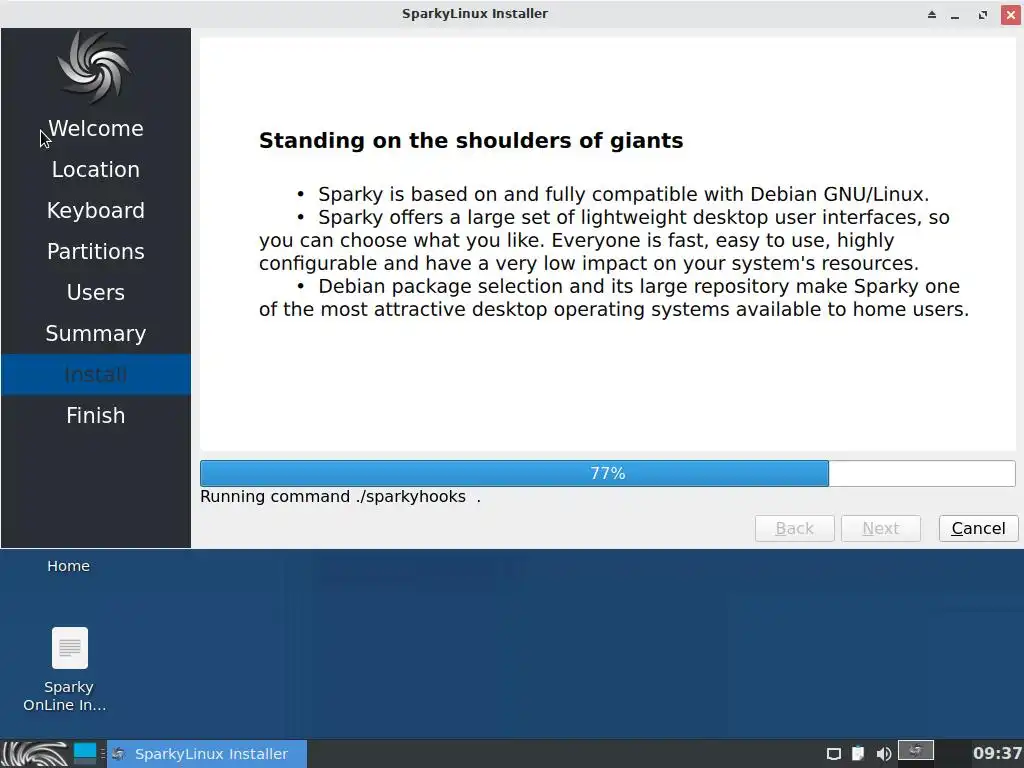The image size is (1024, 768).
Task: Click the Sparky installer tray thumbnail
Action: (916, 750)
